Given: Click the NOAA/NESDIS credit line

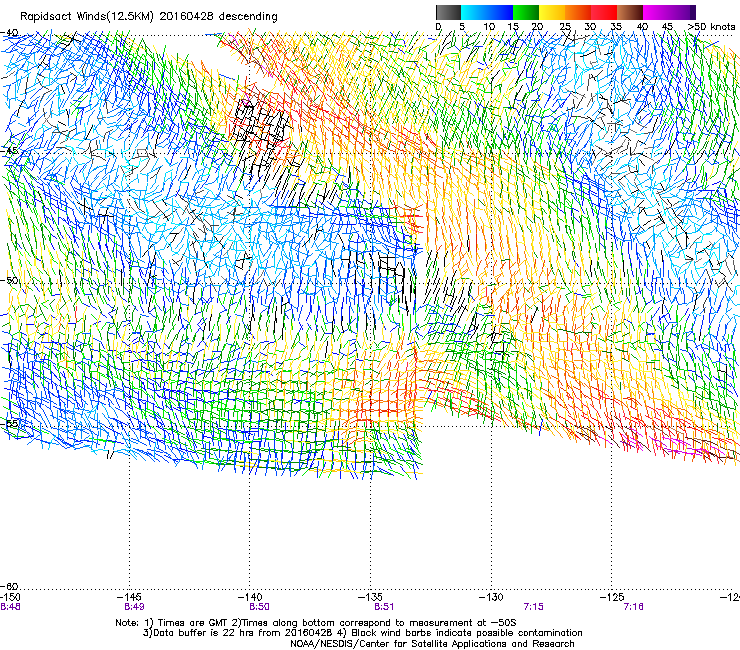Looking at the screenshot, I should [x=432, y=644].
